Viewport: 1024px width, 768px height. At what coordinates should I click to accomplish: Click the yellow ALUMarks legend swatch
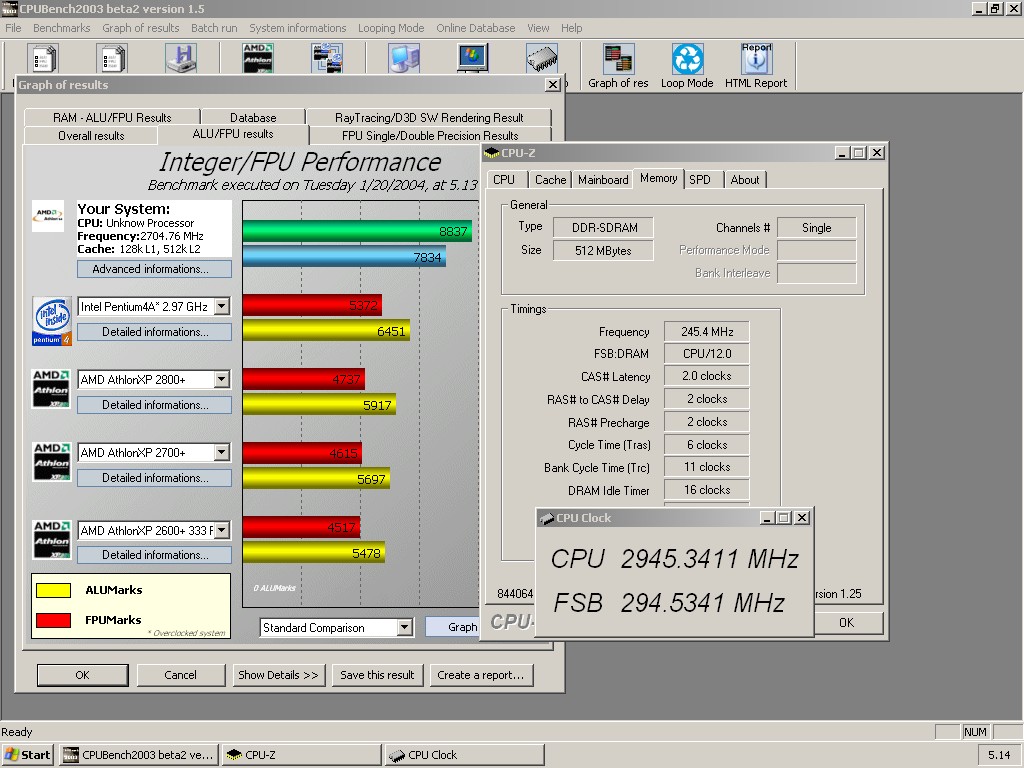pos(54,590)
